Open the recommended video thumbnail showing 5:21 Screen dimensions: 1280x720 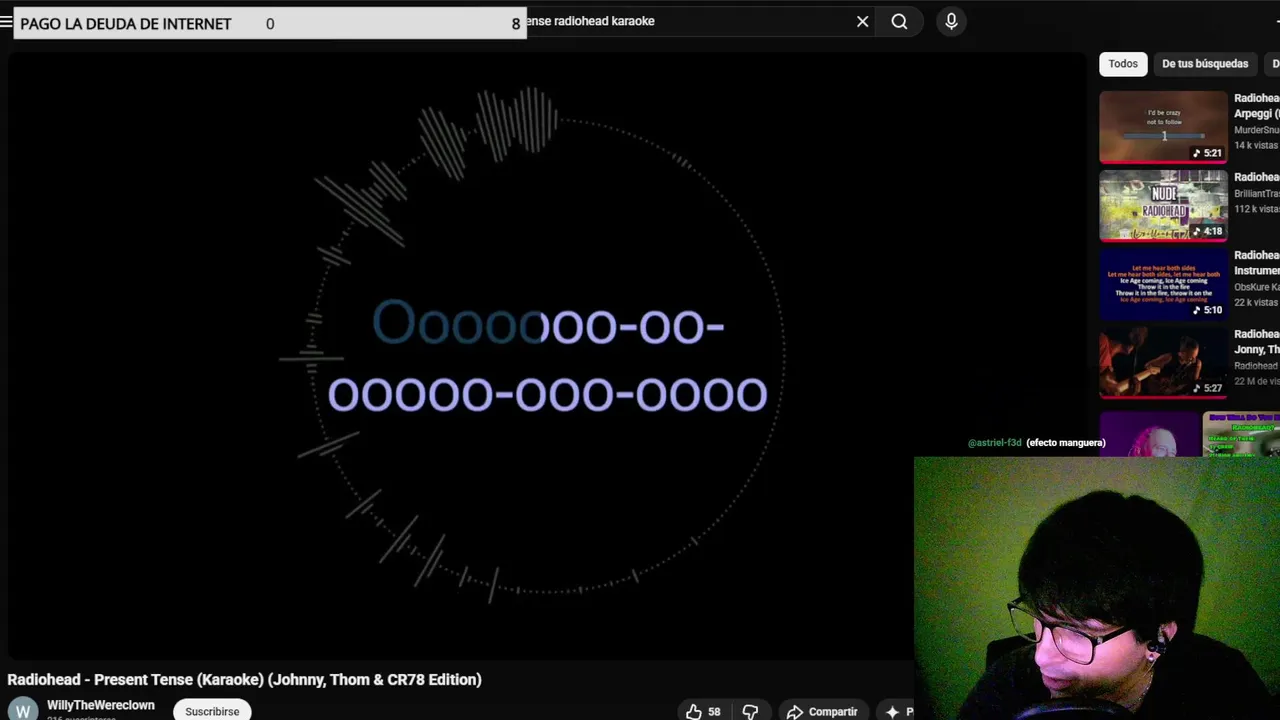tap(1163, 127)
